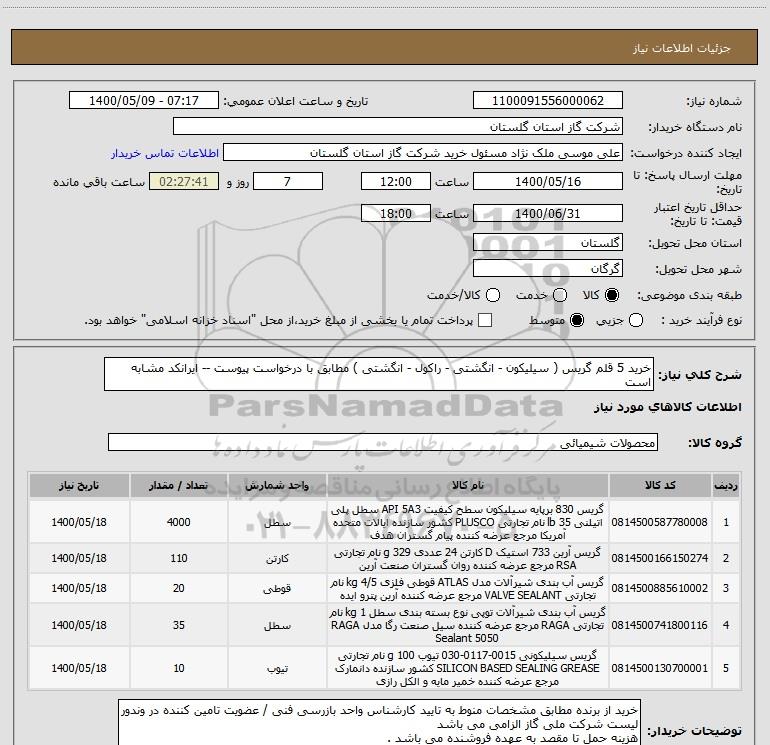Click the نام کالا column header

pos(468,485)
